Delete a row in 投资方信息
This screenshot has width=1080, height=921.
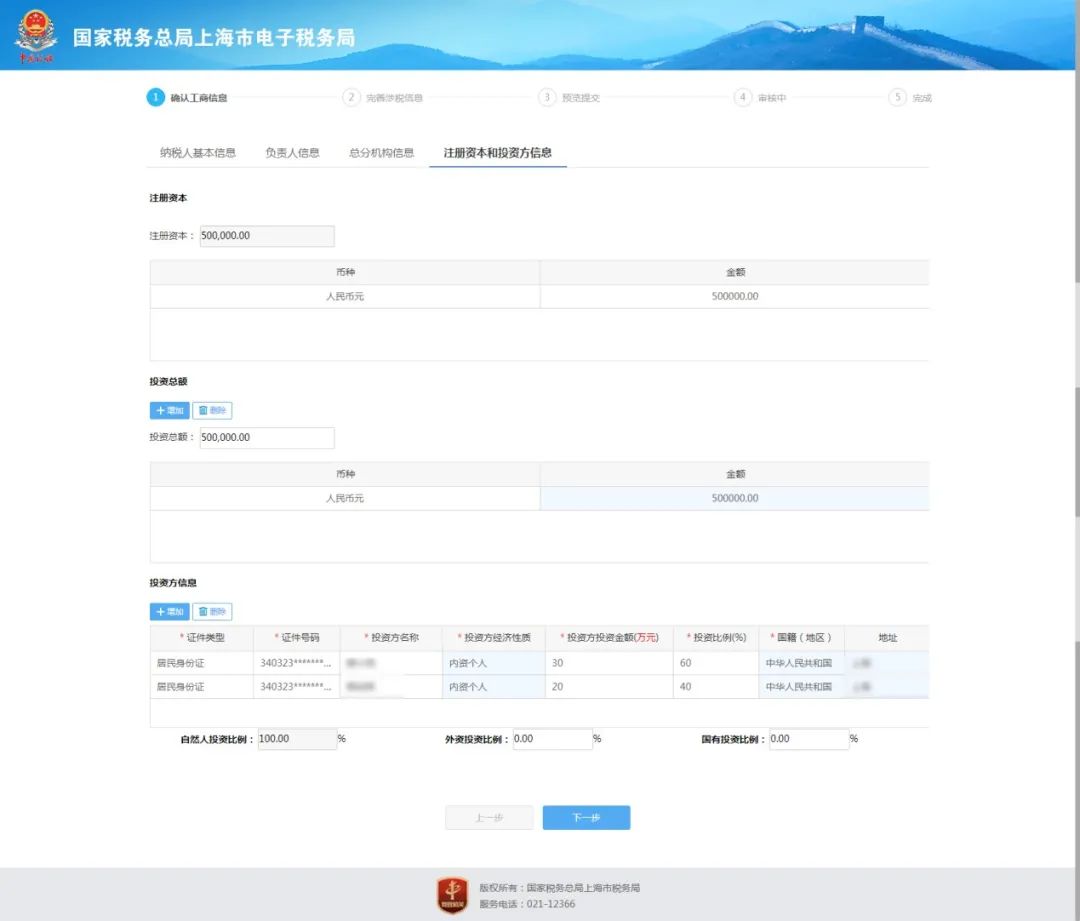point(212,612)
